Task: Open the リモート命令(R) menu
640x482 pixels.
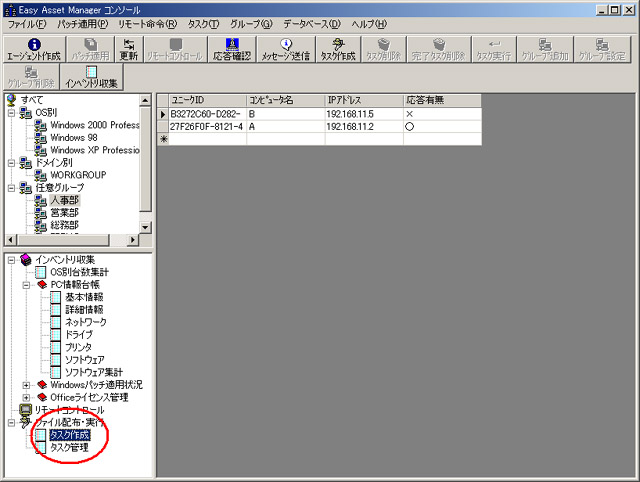Action: click(148, 24)
